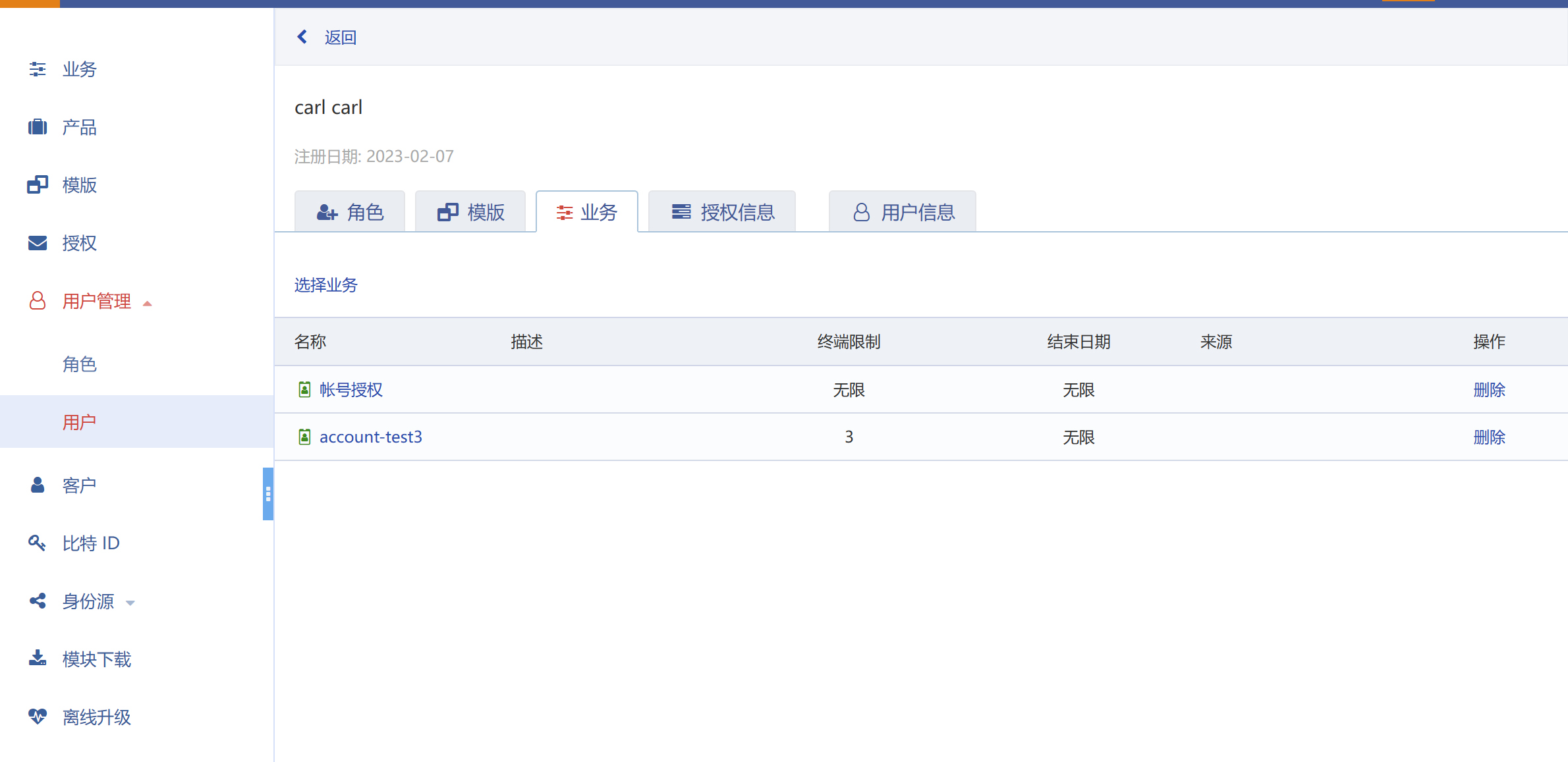The width and height of the screenshot is (1568, 762).
Task: Open the 授权信息 tab
Action: coord(722,211)
